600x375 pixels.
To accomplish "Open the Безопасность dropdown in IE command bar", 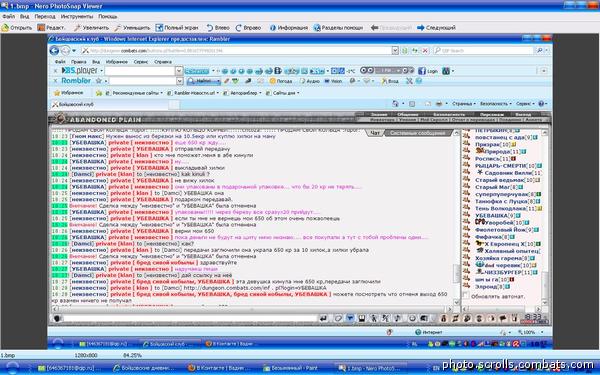I will (496, 104).
